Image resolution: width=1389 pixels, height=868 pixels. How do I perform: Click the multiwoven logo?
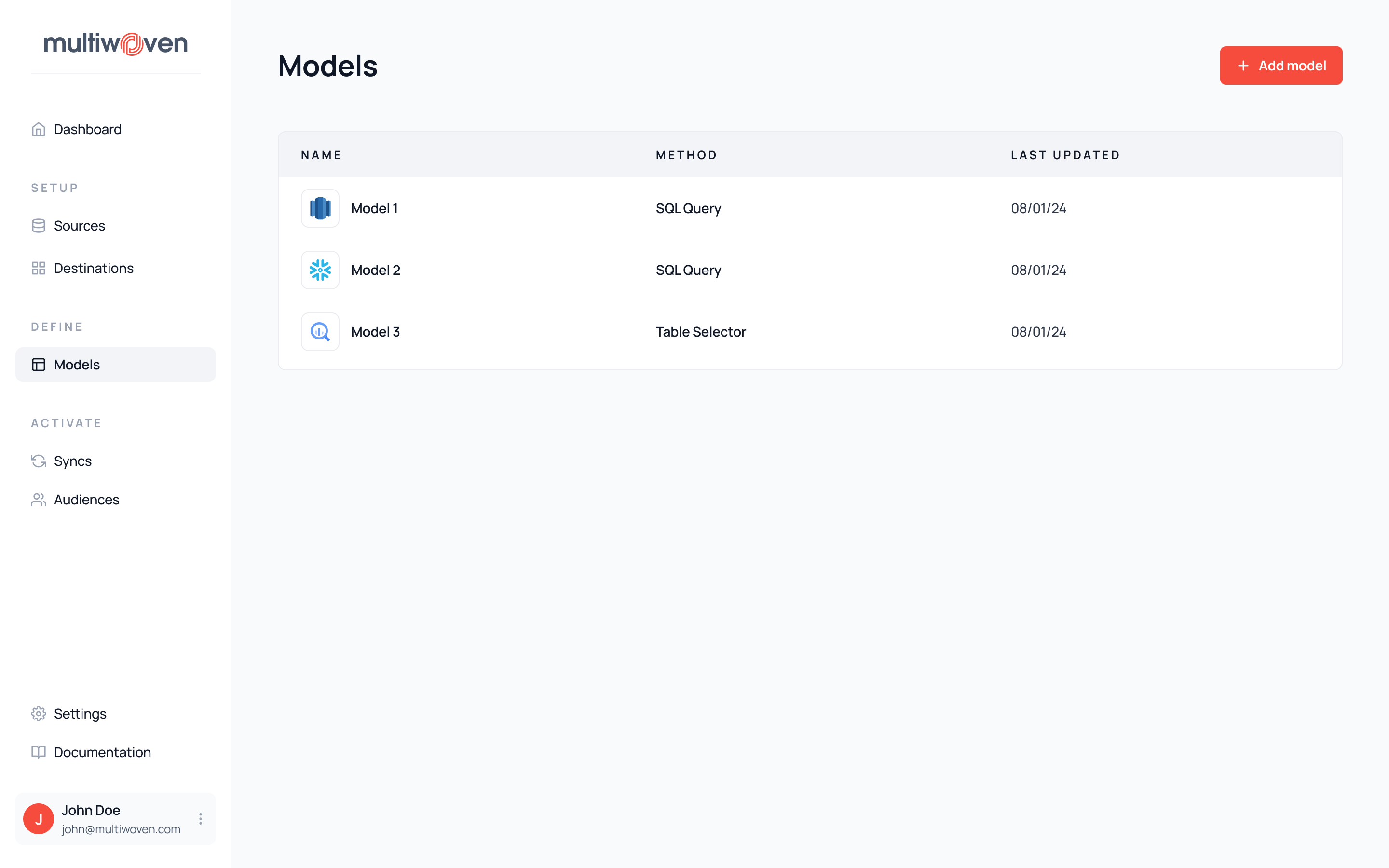click(x=116, y=43)
